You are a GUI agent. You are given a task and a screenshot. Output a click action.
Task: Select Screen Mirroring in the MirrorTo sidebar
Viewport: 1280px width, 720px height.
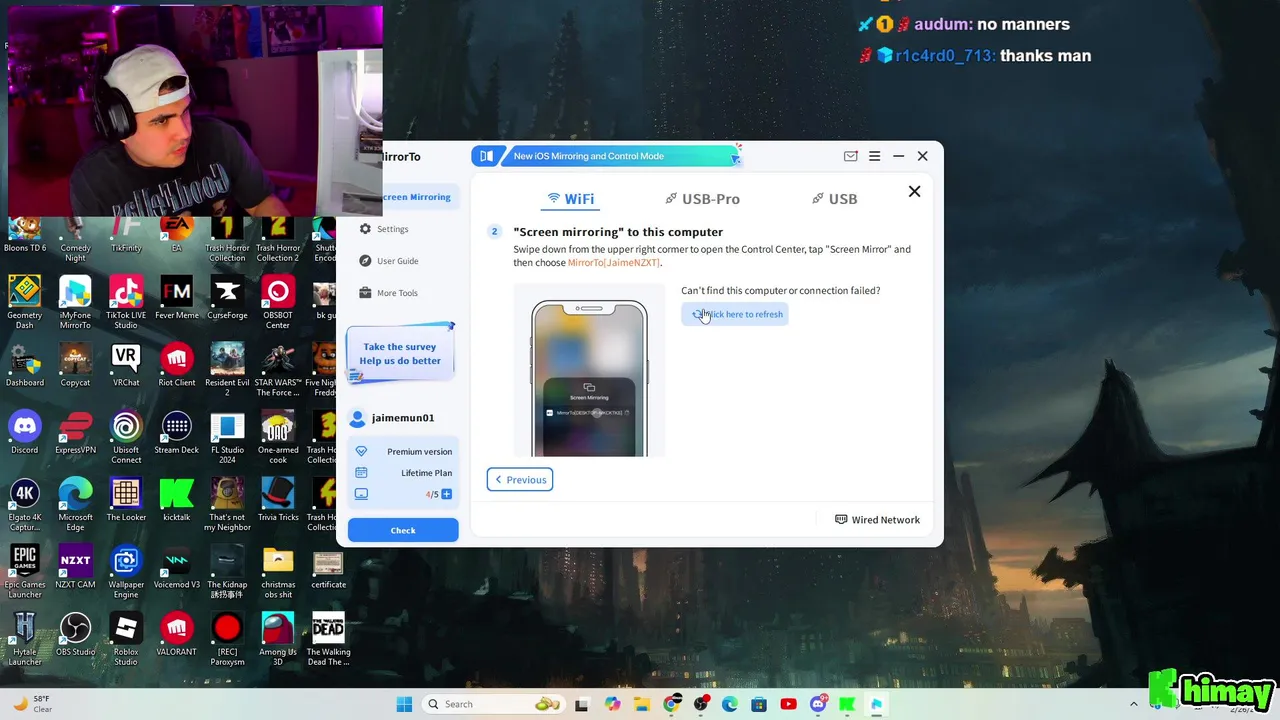point(416,197)
